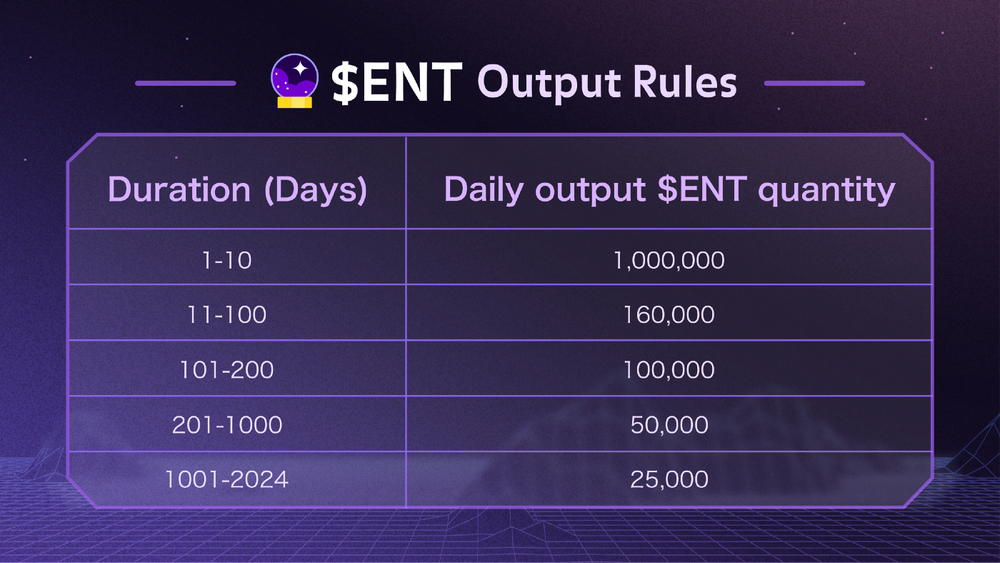
Task: Click the 100,000 output value
Action: (x=669, y=370)
